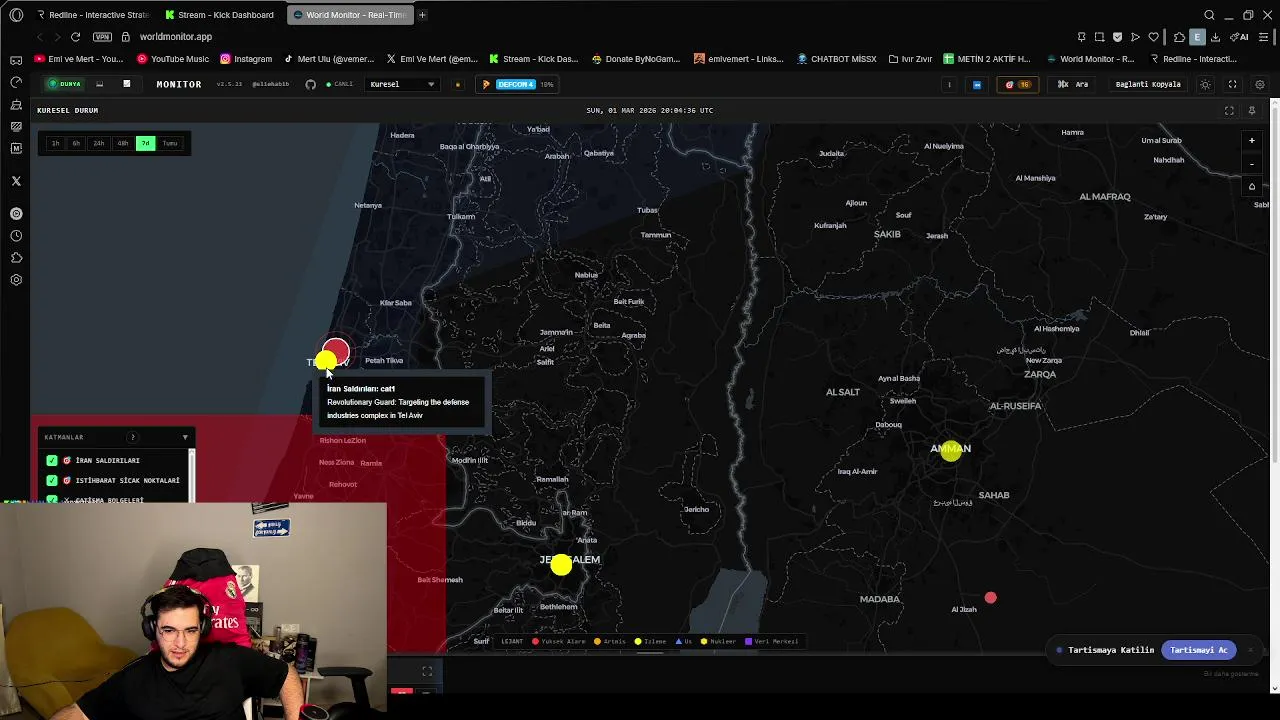
Task: Open the browser extensions puzzle icon
Action: click(1179, 37)
